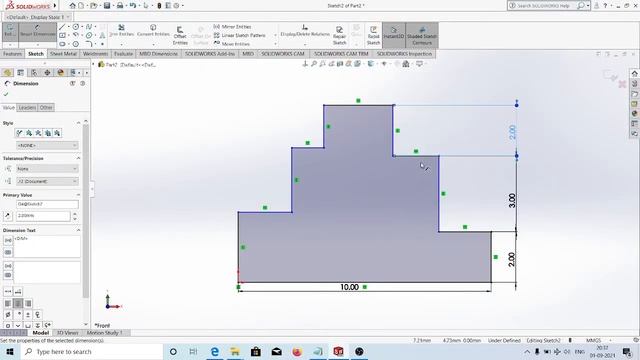This screenshot has width=640, height=360.
Task: Open Windows Start menu
Action: pos(10,351)
